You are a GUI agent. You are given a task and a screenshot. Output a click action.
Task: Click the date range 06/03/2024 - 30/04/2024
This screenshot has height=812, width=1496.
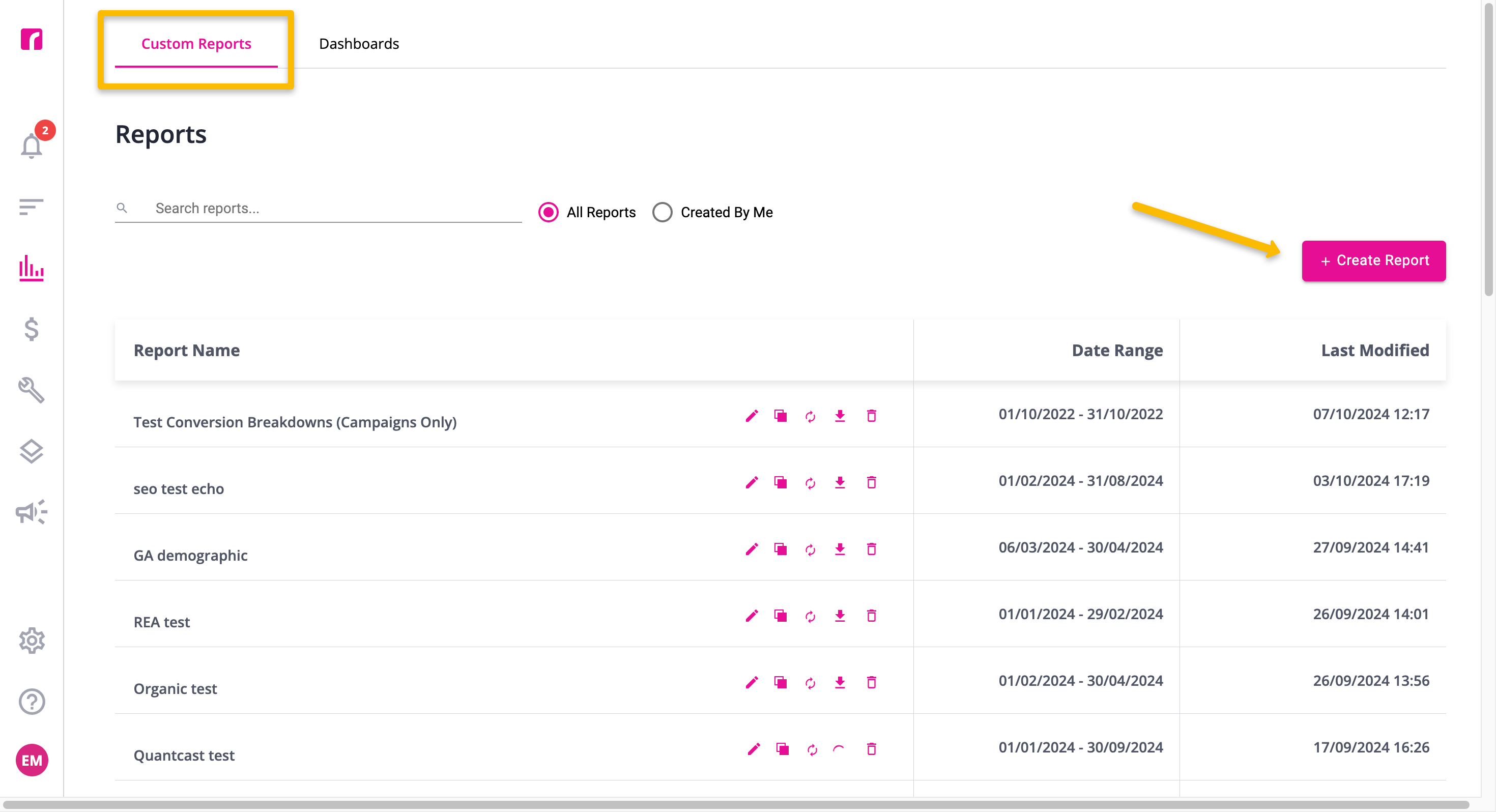[1080, 547]
